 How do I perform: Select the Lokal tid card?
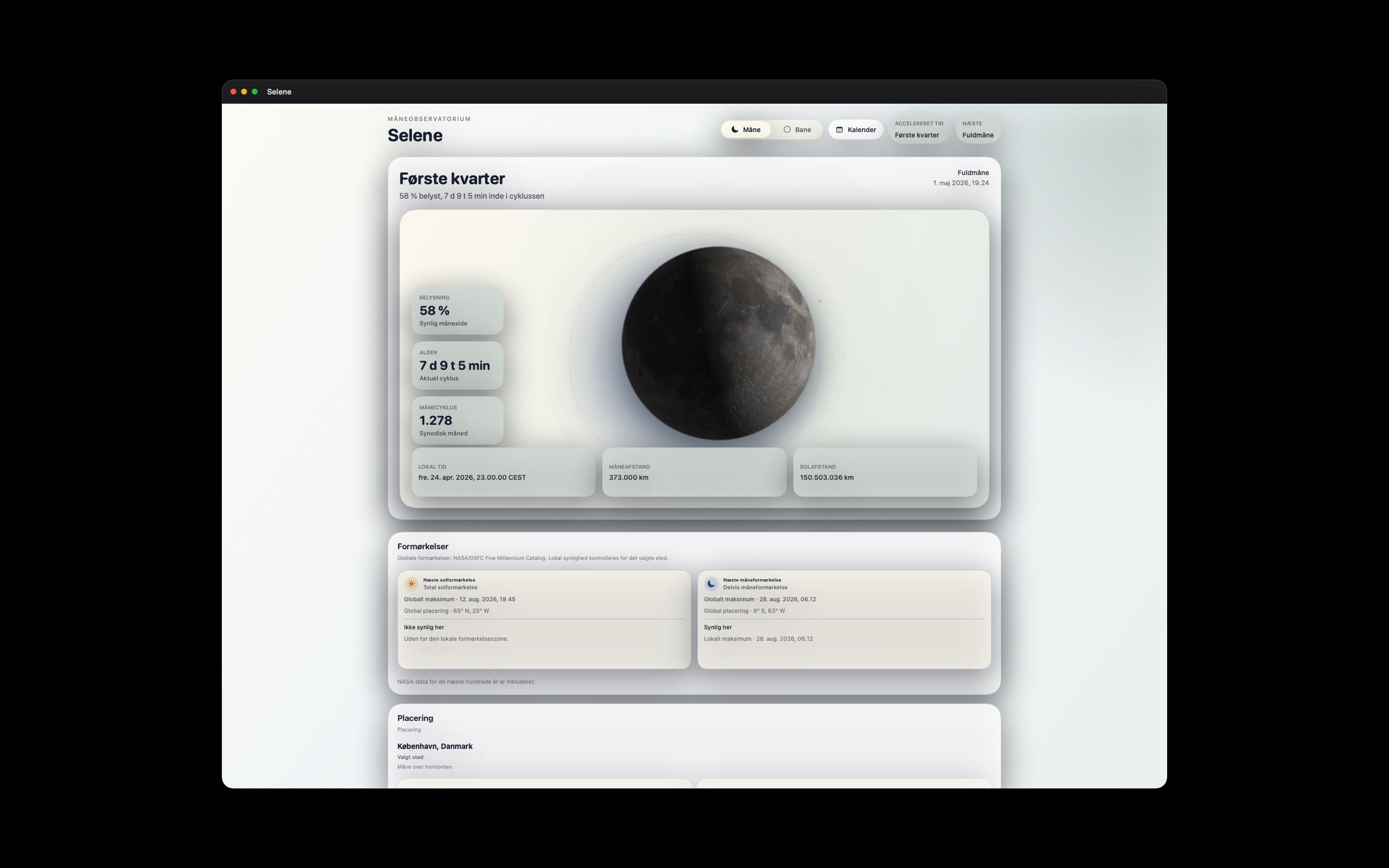(x=504, y=472)
